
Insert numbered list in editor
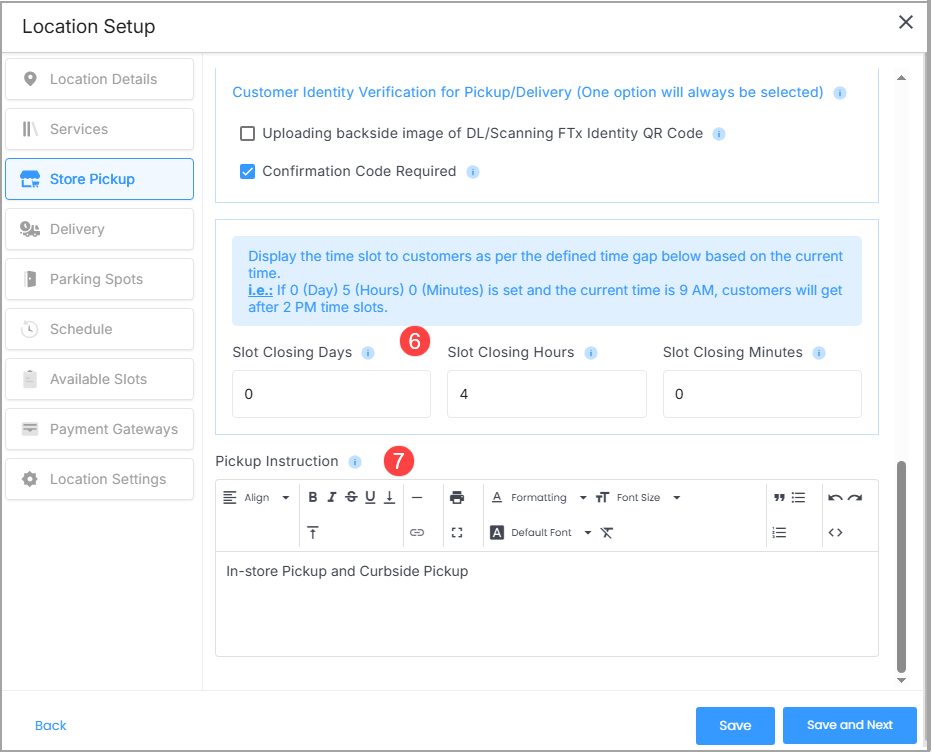click(779, 533)
